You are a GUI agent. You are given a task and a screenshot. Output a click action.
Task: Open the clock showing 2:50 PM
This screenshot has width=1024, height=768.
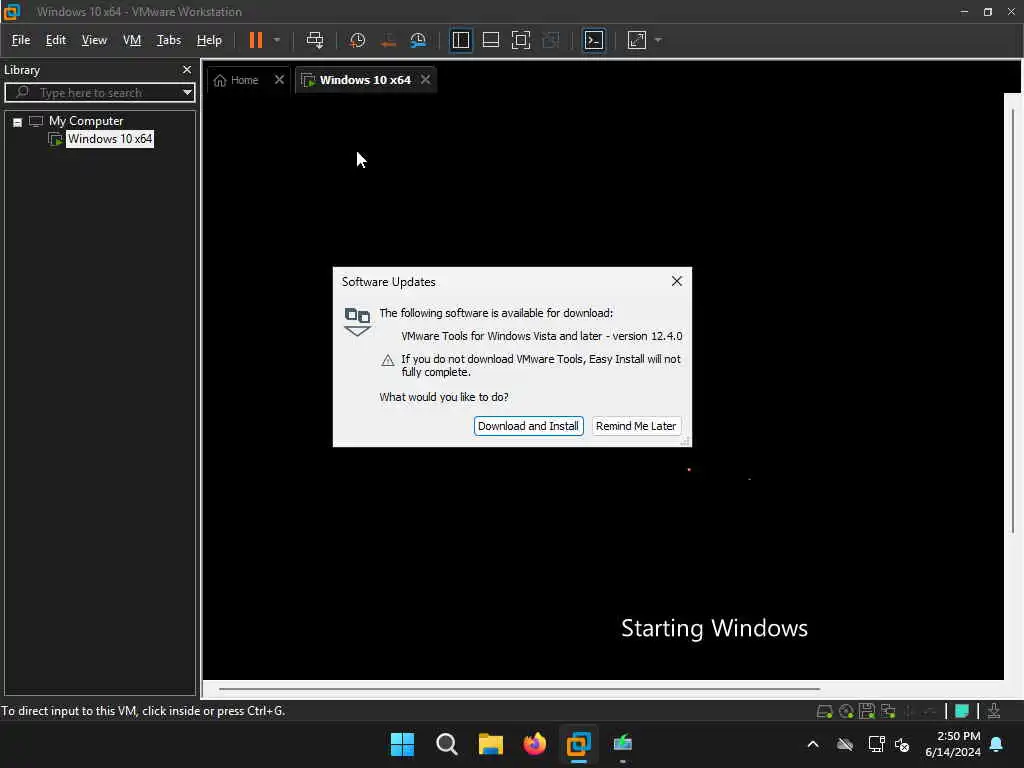[x=953, y=744]
